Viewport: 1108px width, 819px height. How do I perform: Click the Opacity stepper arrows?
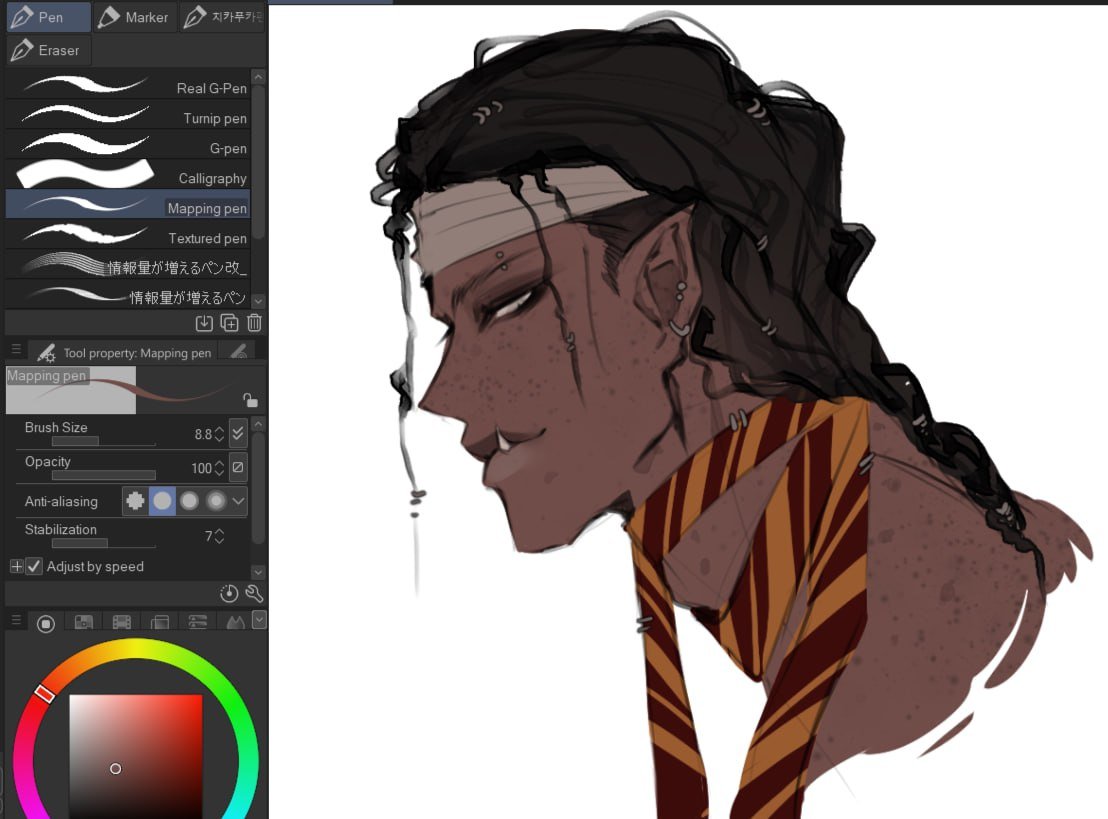tap(219, 468)
